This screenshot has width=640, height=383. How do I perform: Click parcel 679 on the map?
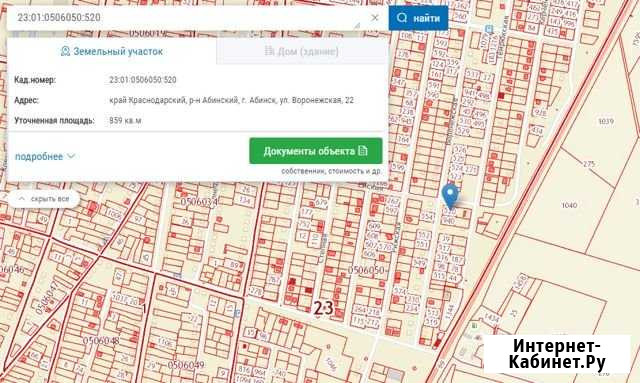point(321,202)
